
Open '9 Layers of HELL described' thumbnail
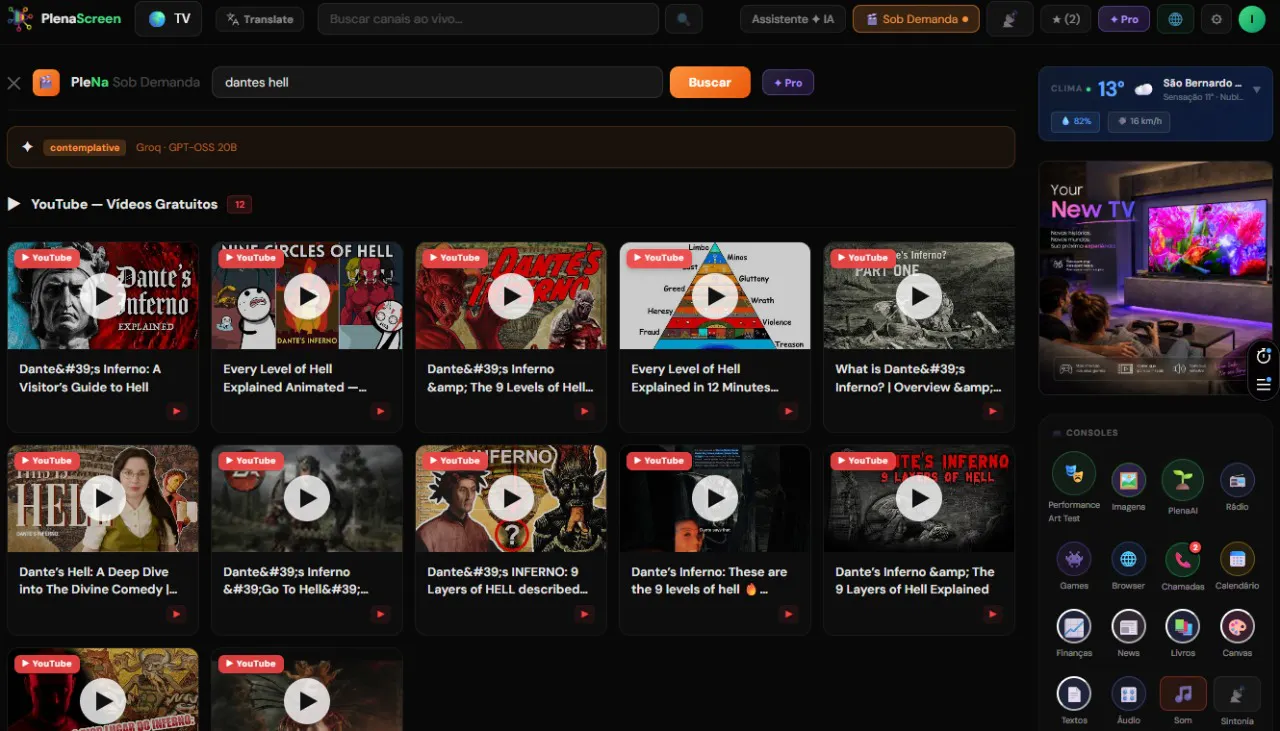coord(511,498)
